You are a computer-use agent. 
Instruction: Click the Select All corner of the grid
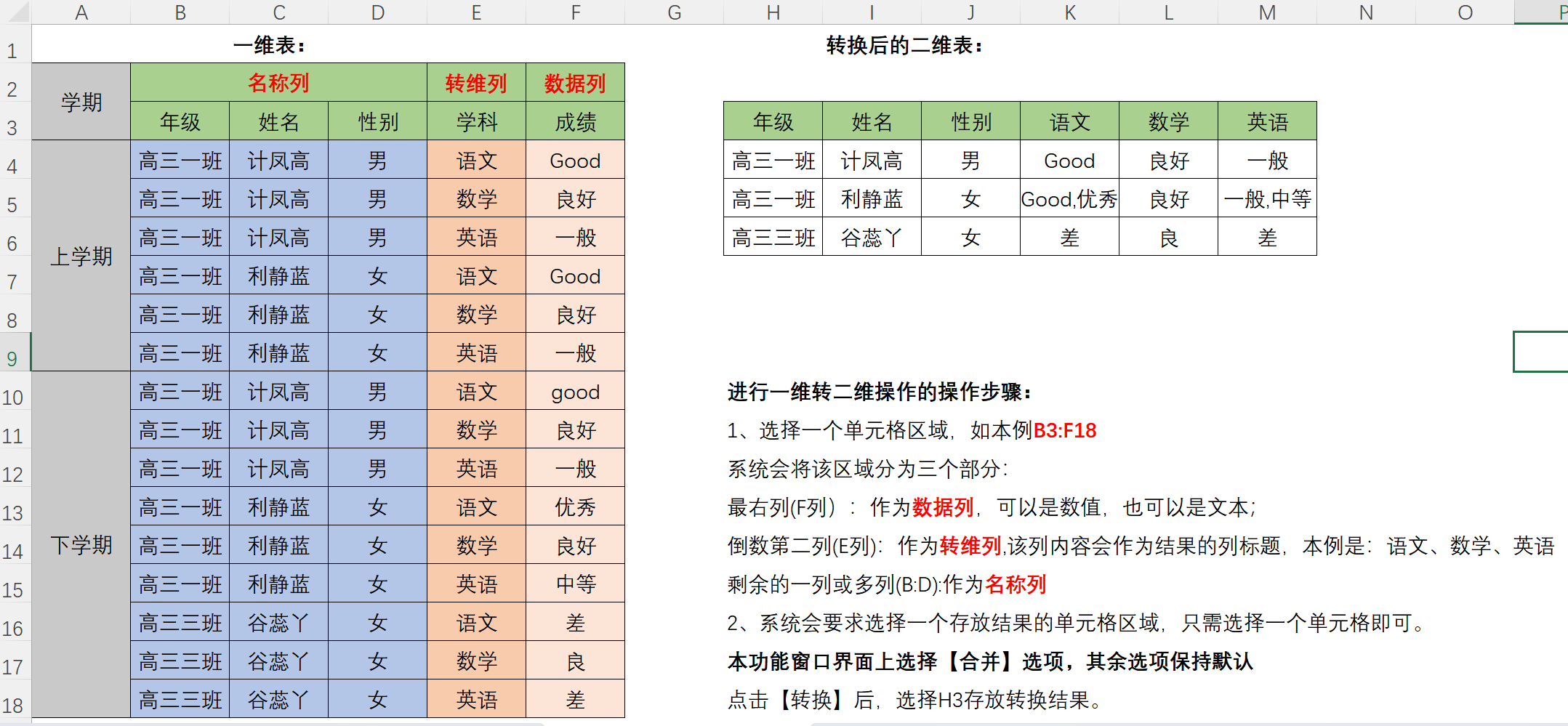point(15,12)
